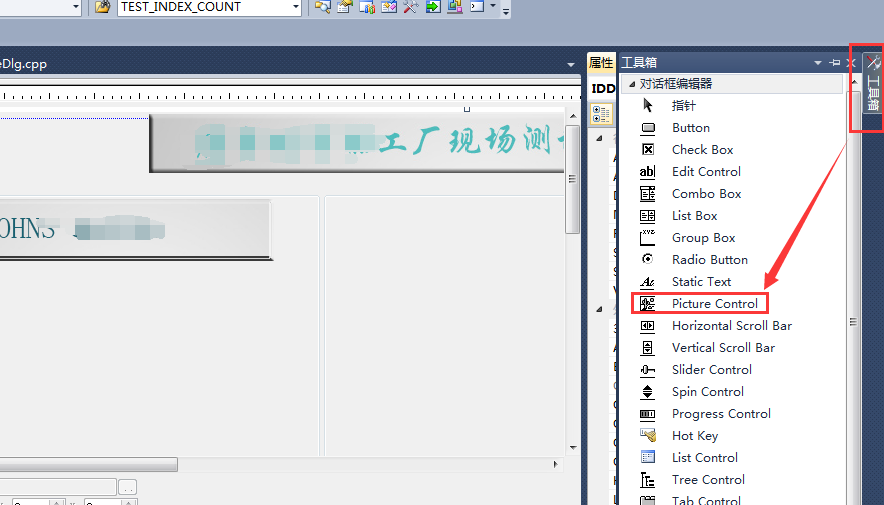Viewport: 884px width, 505px height.
Task: Click the dialog editor scroll up arrow
Action: tap(573, 116)
